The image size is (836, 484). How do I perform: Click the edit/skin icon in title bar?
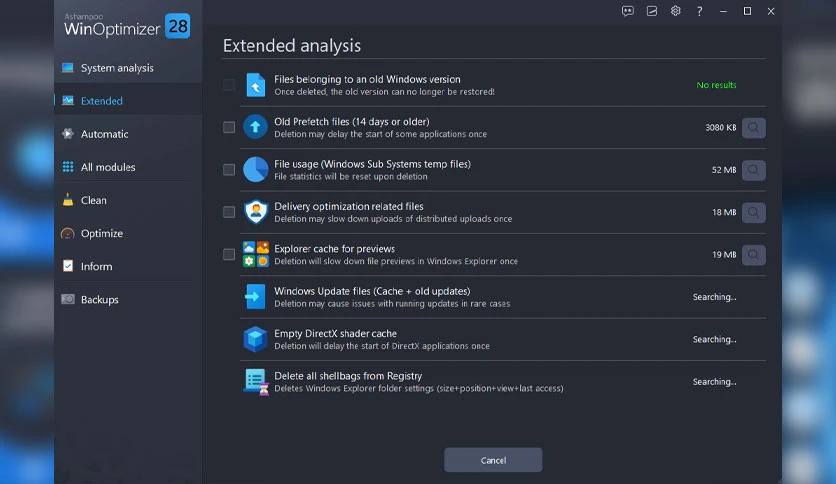pos(652,11)
